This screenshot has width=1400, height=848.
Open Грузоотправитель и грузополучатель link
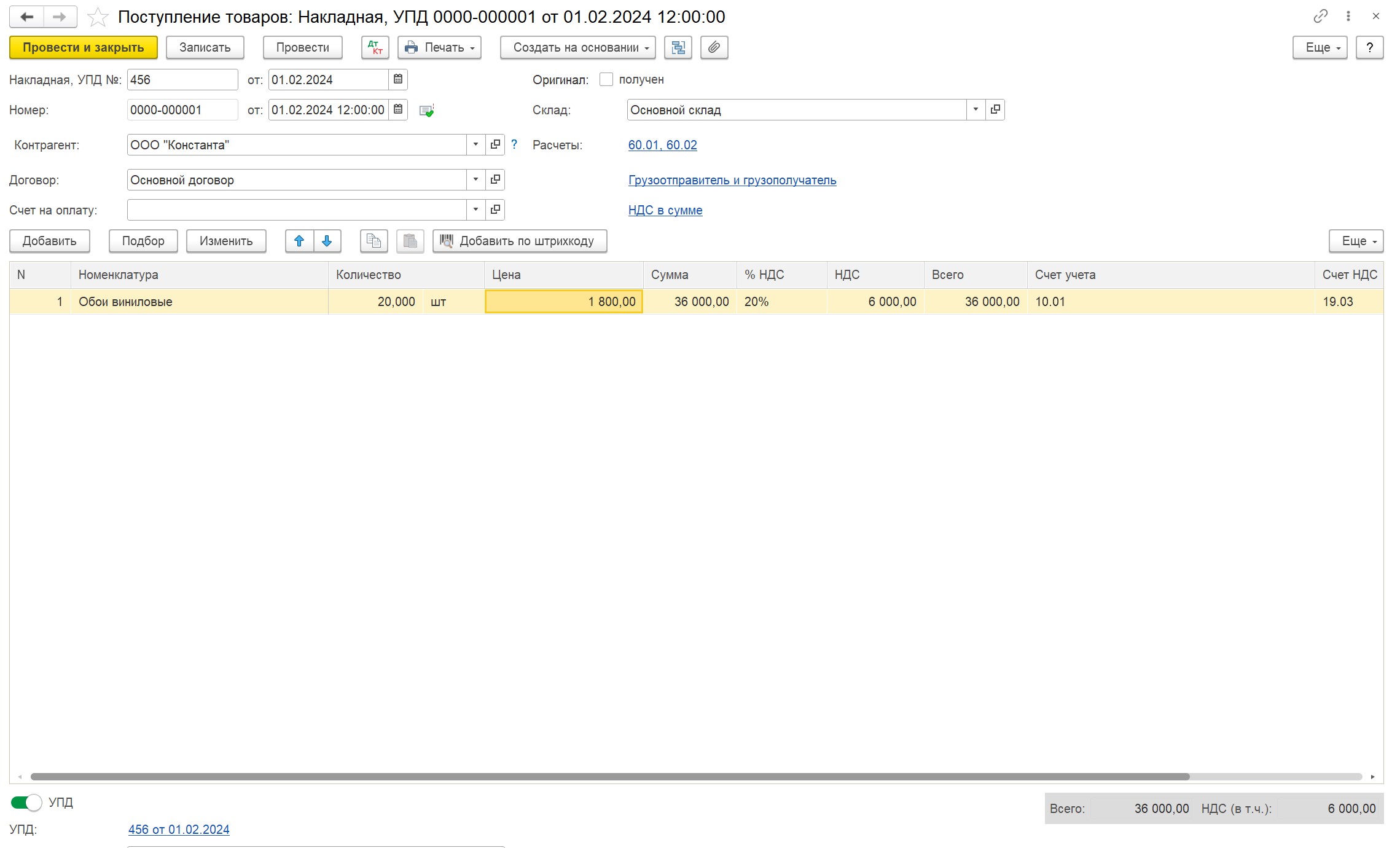coord(732,180)
